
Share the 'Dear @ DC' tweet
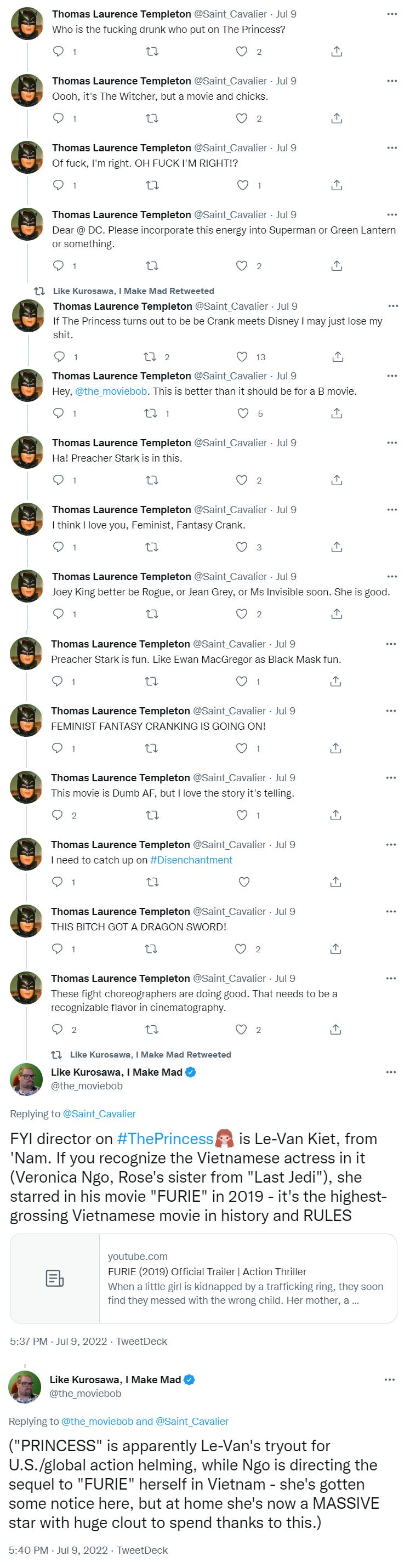tap(337, 266)
